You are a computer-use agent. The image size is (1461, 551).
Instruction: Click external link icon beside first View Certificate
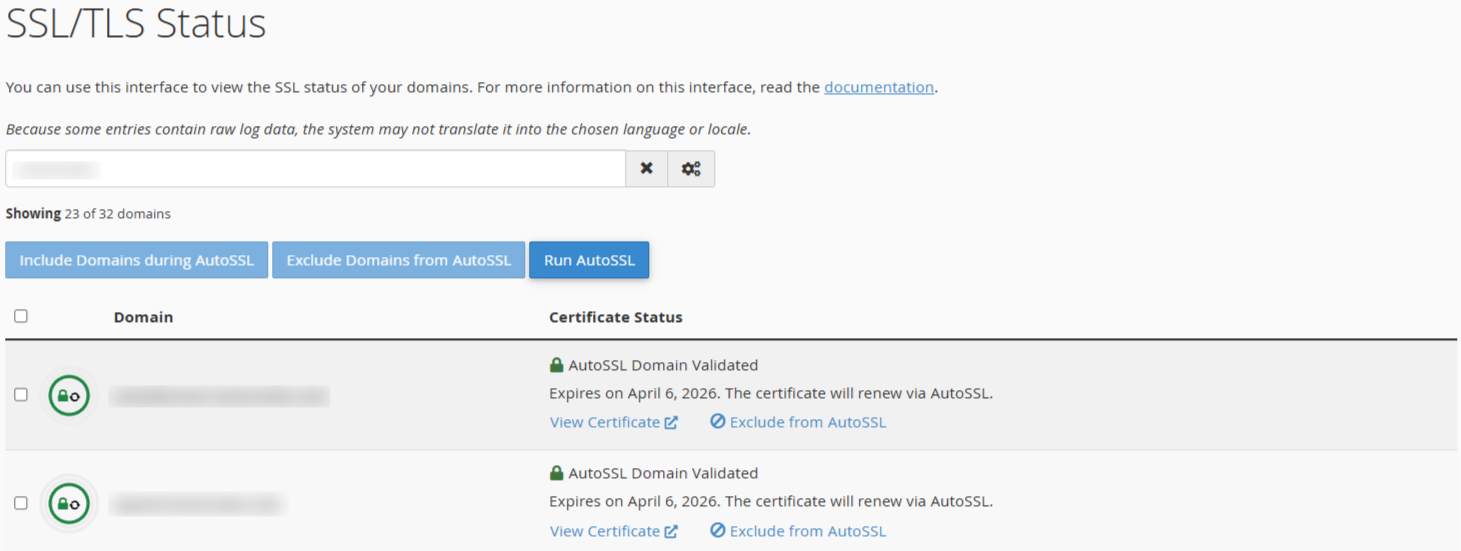click(671, 423)
